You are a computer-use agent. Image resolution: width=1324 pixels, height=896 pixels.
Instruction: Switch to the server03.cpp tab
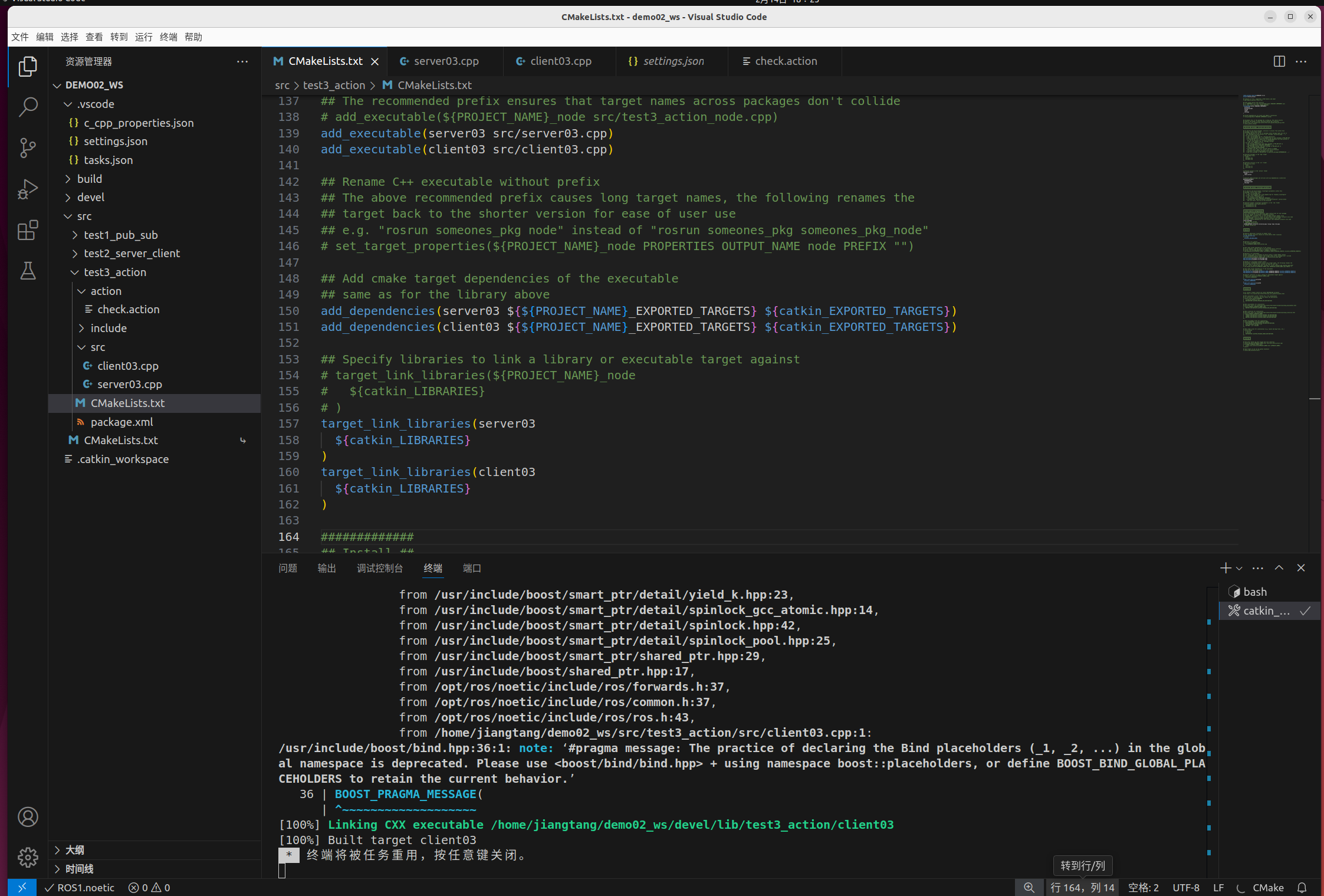445,61
